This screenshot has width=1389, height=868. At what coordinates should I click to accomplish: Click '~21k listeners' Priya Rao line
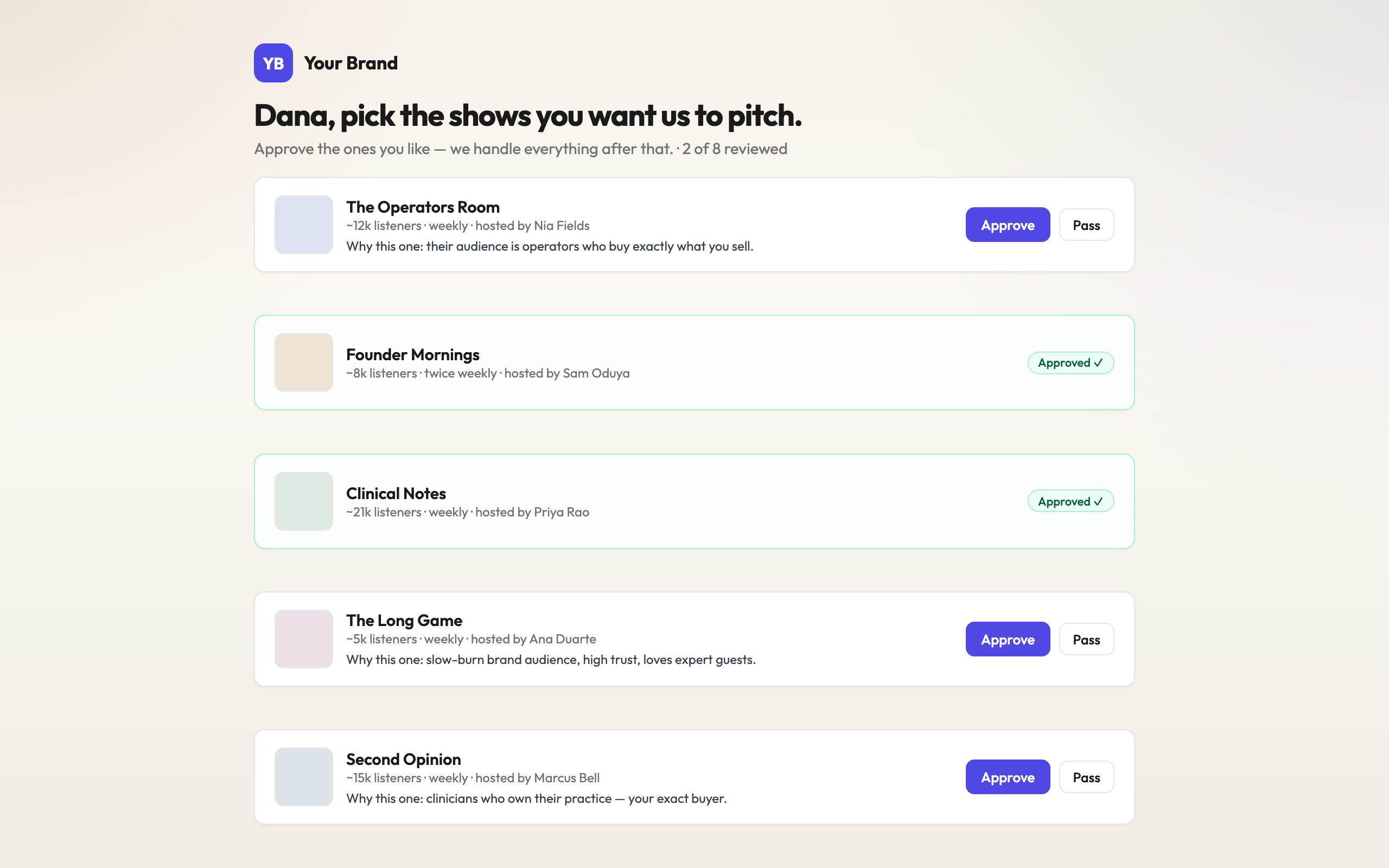tap(468, 512)
